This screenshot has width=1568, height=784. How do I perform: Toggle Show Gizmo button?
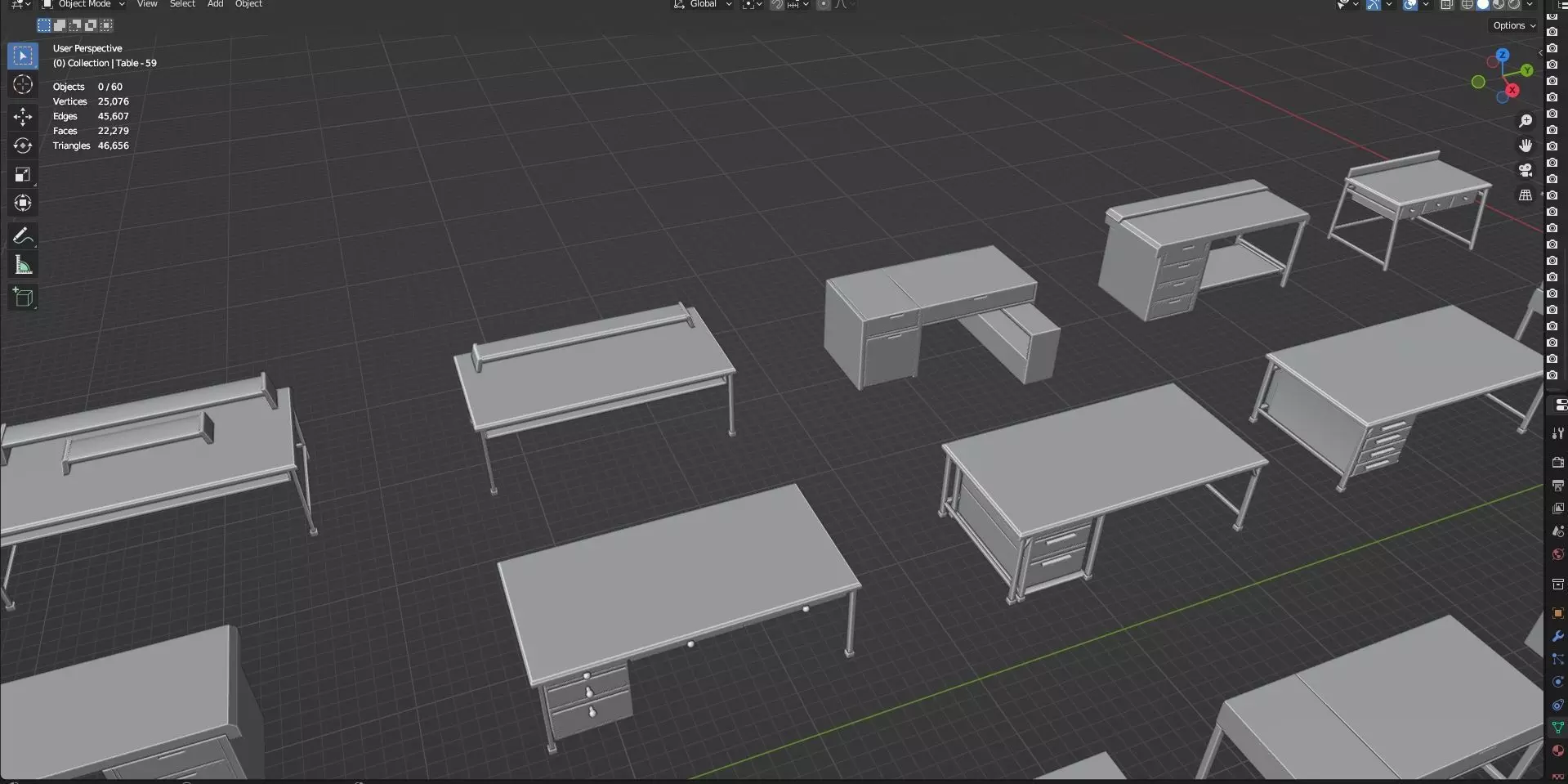point(1373,5)
